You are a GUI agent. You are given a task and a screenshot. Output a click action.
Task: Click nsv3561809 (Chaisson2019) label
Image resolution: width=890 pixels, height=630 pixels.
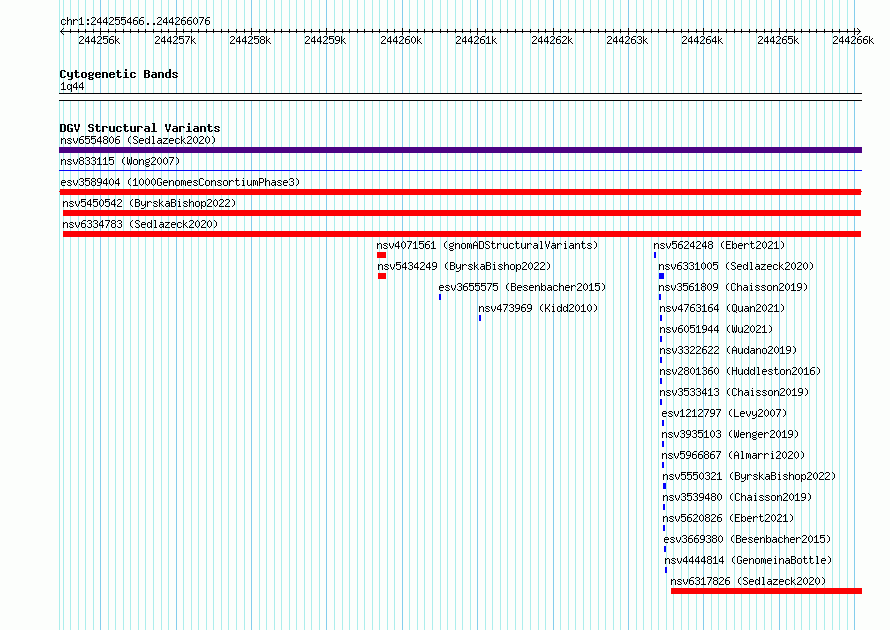point(733,287)
